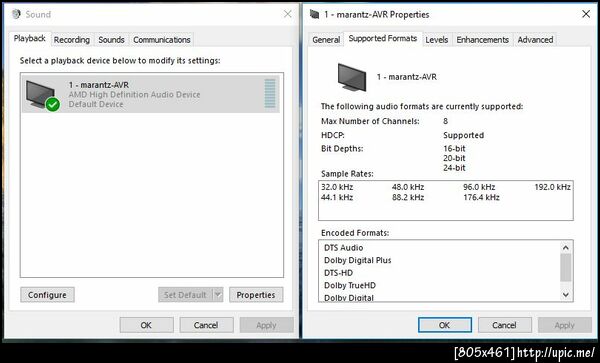Click Cancel in the marantz-AVR Properties window
The width and height of the screenshot is (600, 363).
pos(504,325)
